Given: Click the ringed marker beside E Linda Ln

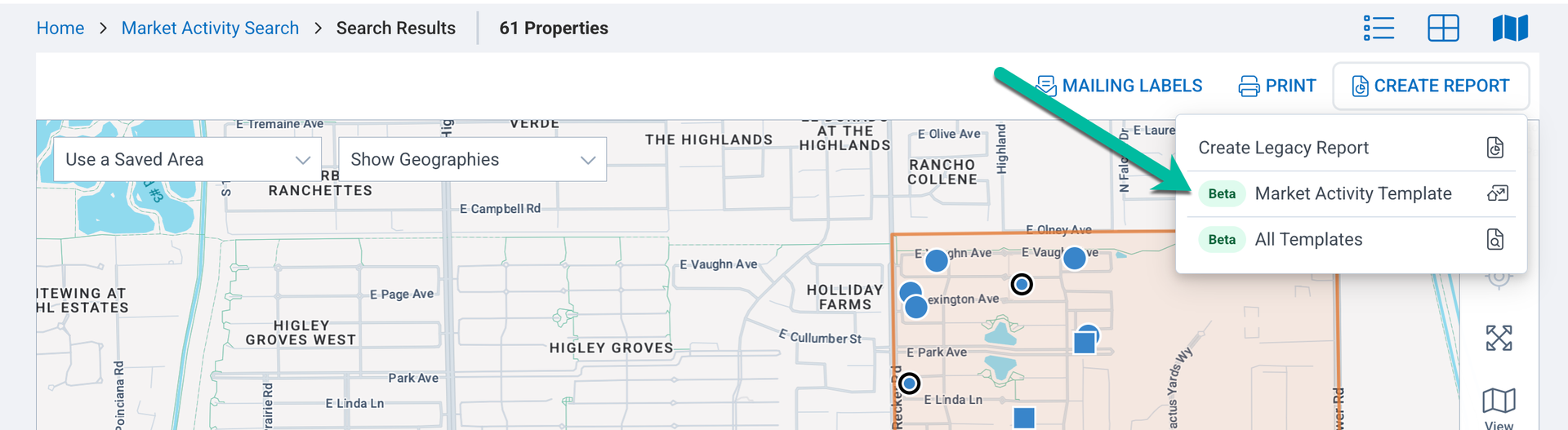Looking at the screenshot, I should pos(909,383).
